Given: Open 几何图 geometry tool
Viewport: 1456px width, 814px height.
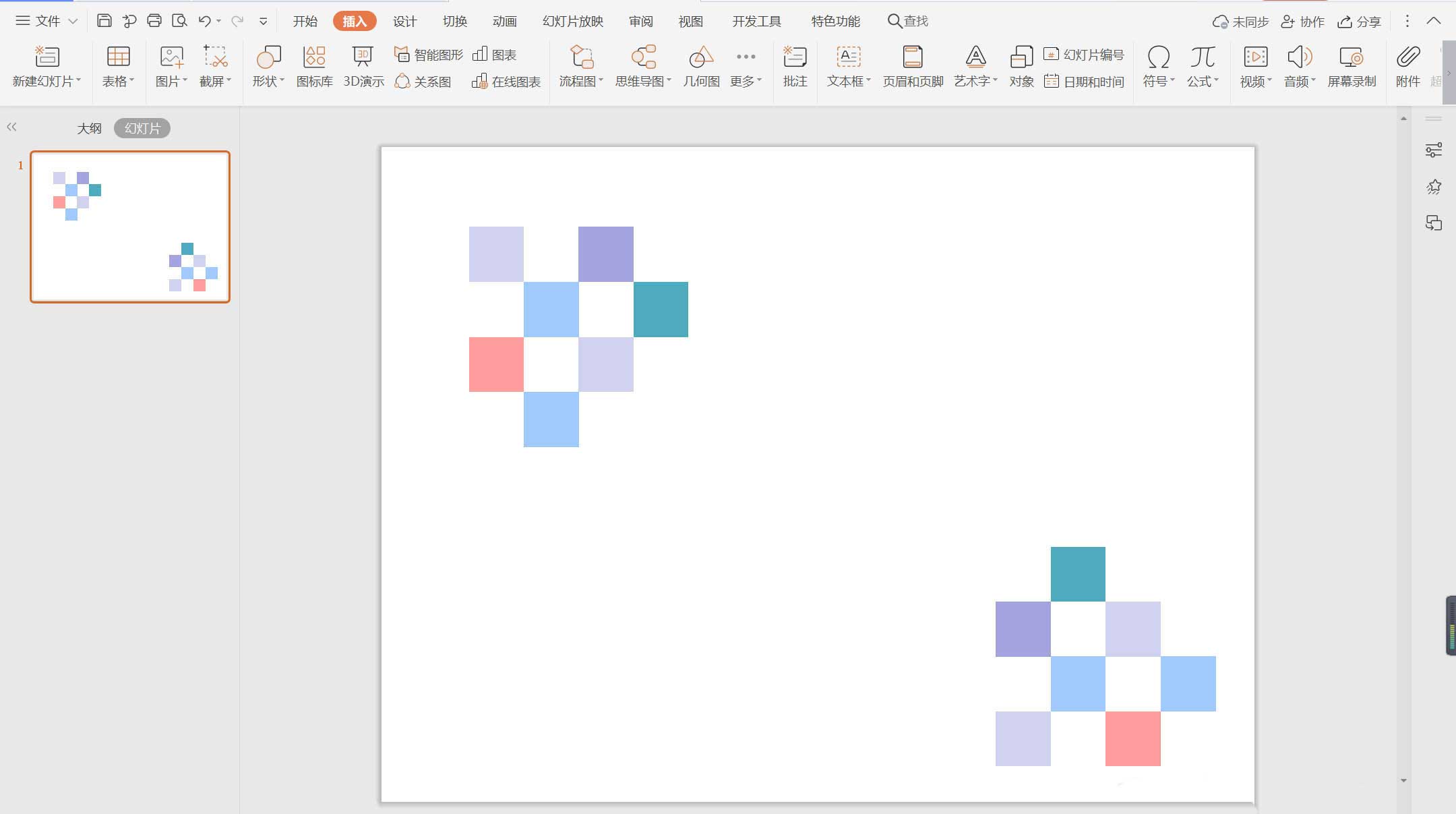Looking at the screenshot, I should [701, 67].
